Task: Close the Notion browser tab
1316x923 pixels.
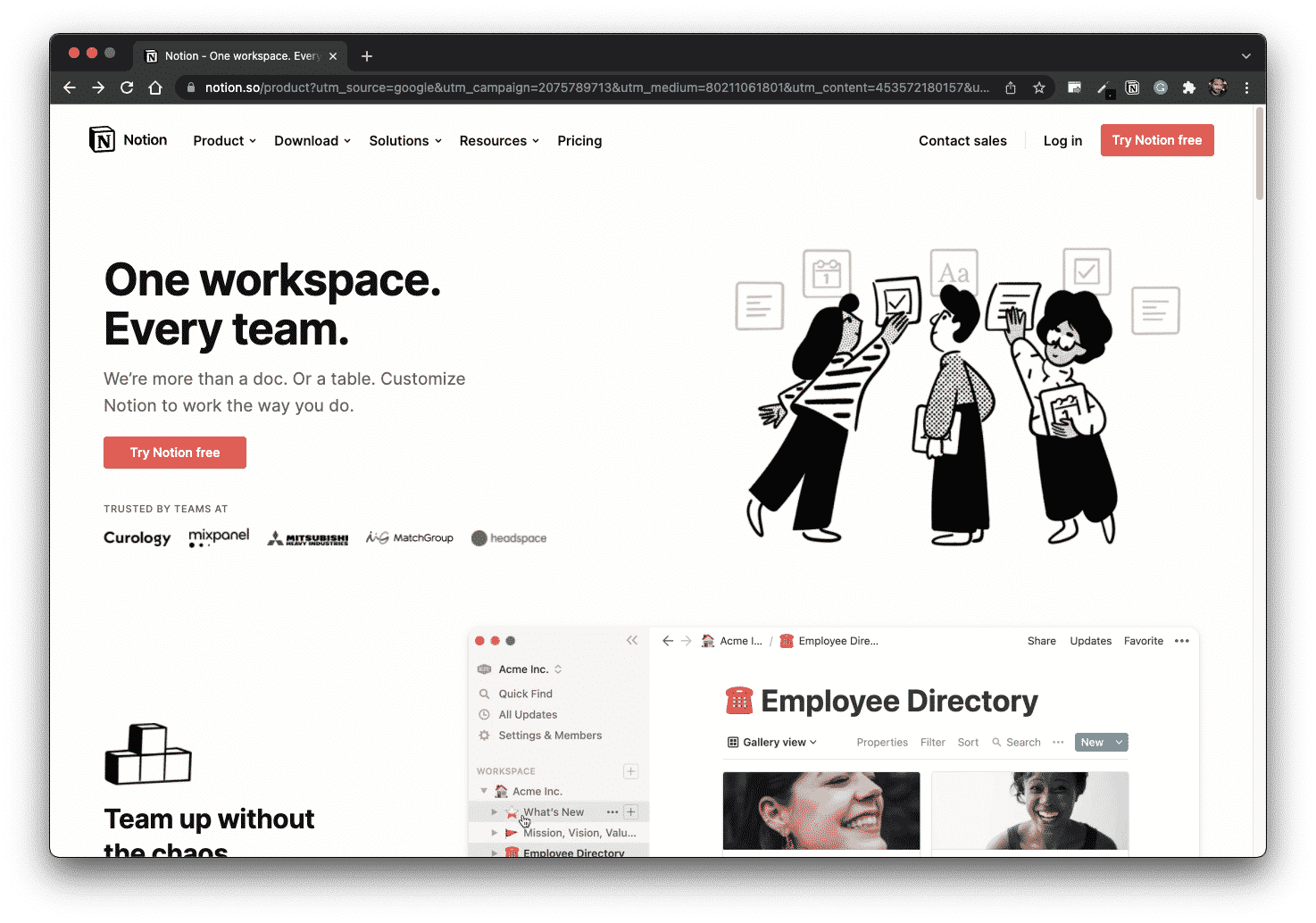Action: click(x=333, y=56)
